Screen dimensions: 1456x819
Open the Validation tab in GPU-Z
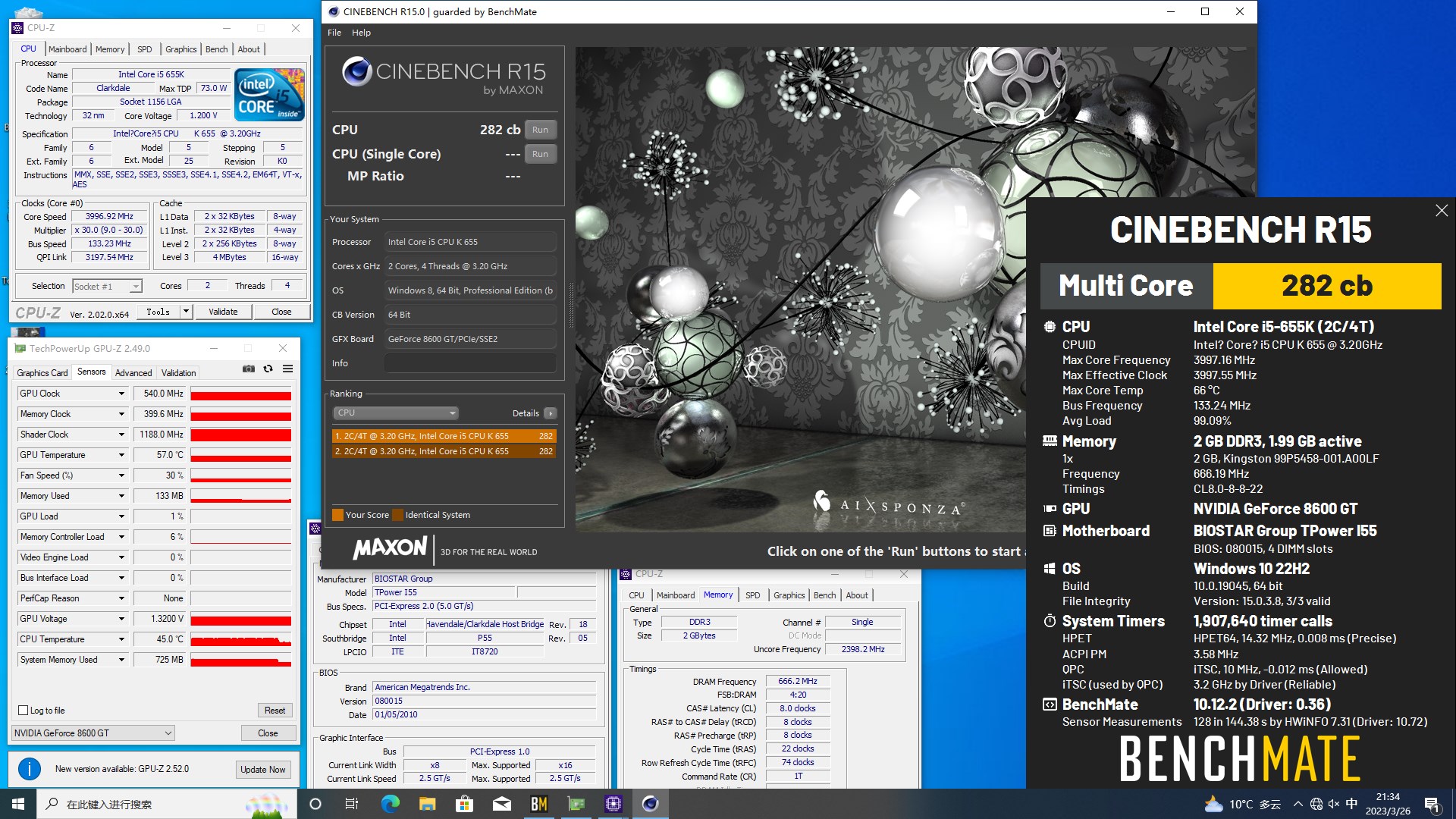178,373
